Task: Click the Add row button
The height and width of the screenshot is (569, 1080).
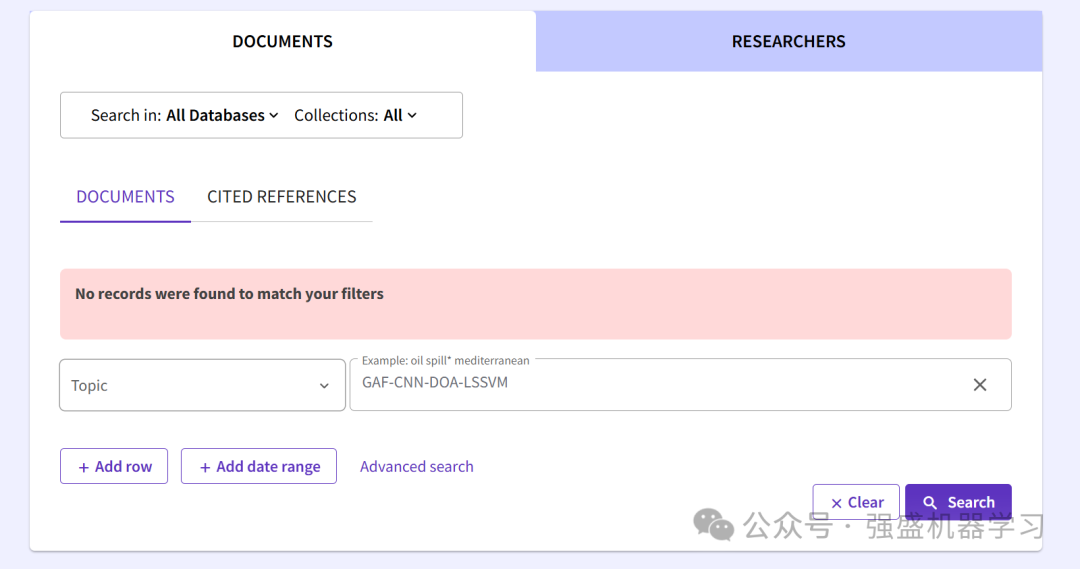Action: coord(114,466)
